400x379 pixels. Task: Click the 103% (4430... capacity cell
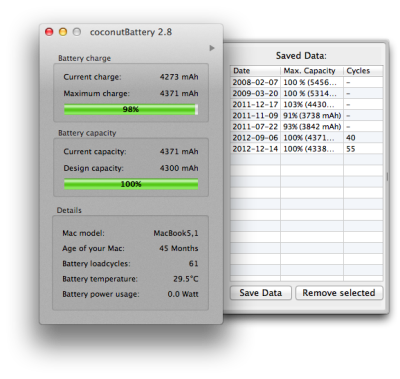(312, 104)
